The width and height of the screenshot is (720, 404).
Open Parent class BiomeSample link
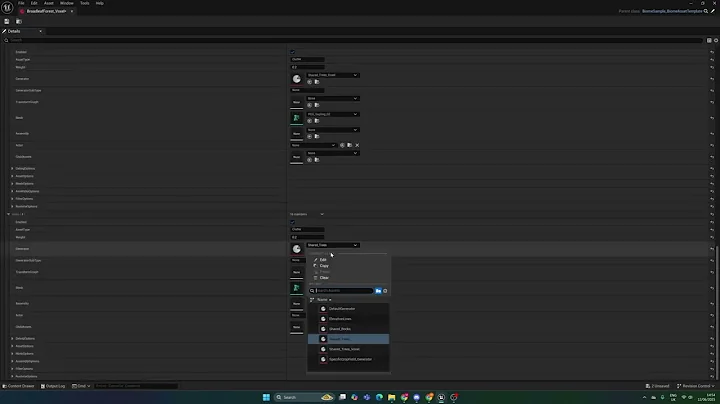point(672,11)
